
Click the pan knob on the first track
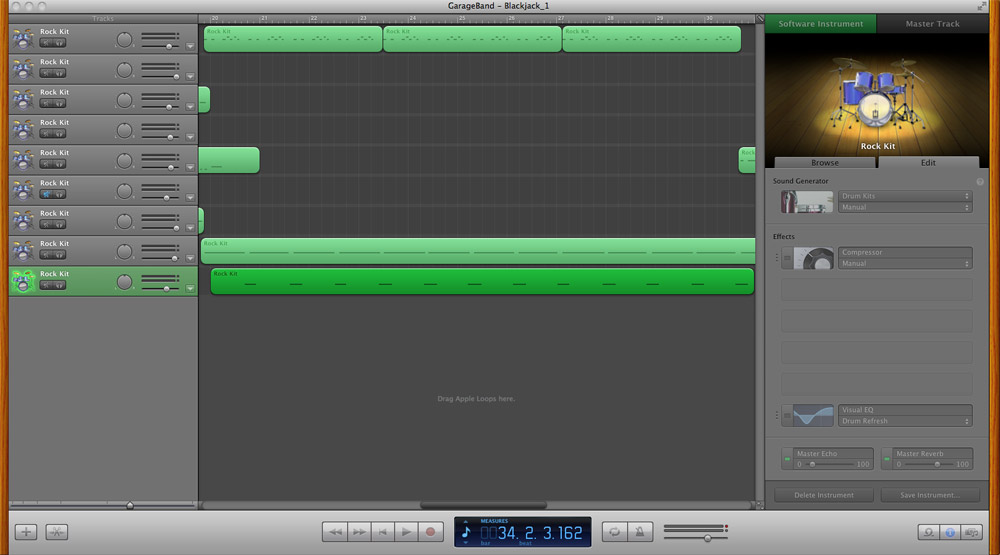point(124,40)
